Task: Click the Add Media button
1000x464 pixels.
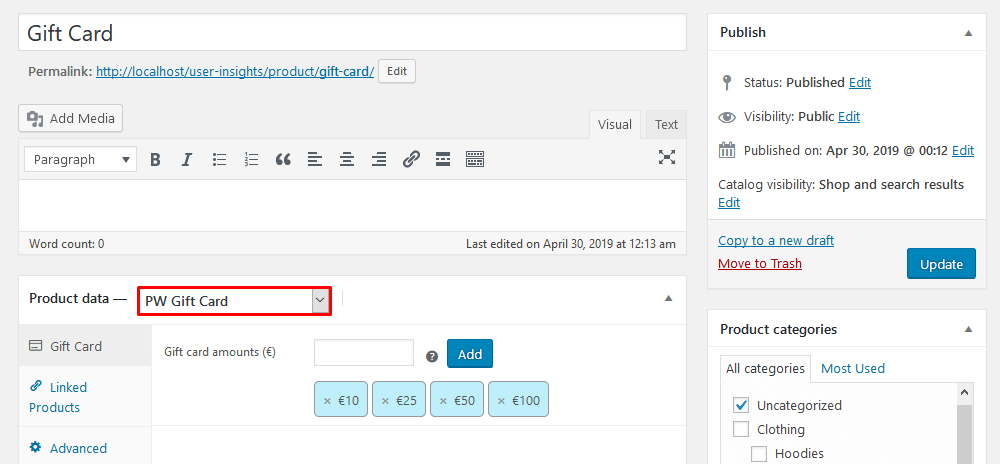Action: 71,119
